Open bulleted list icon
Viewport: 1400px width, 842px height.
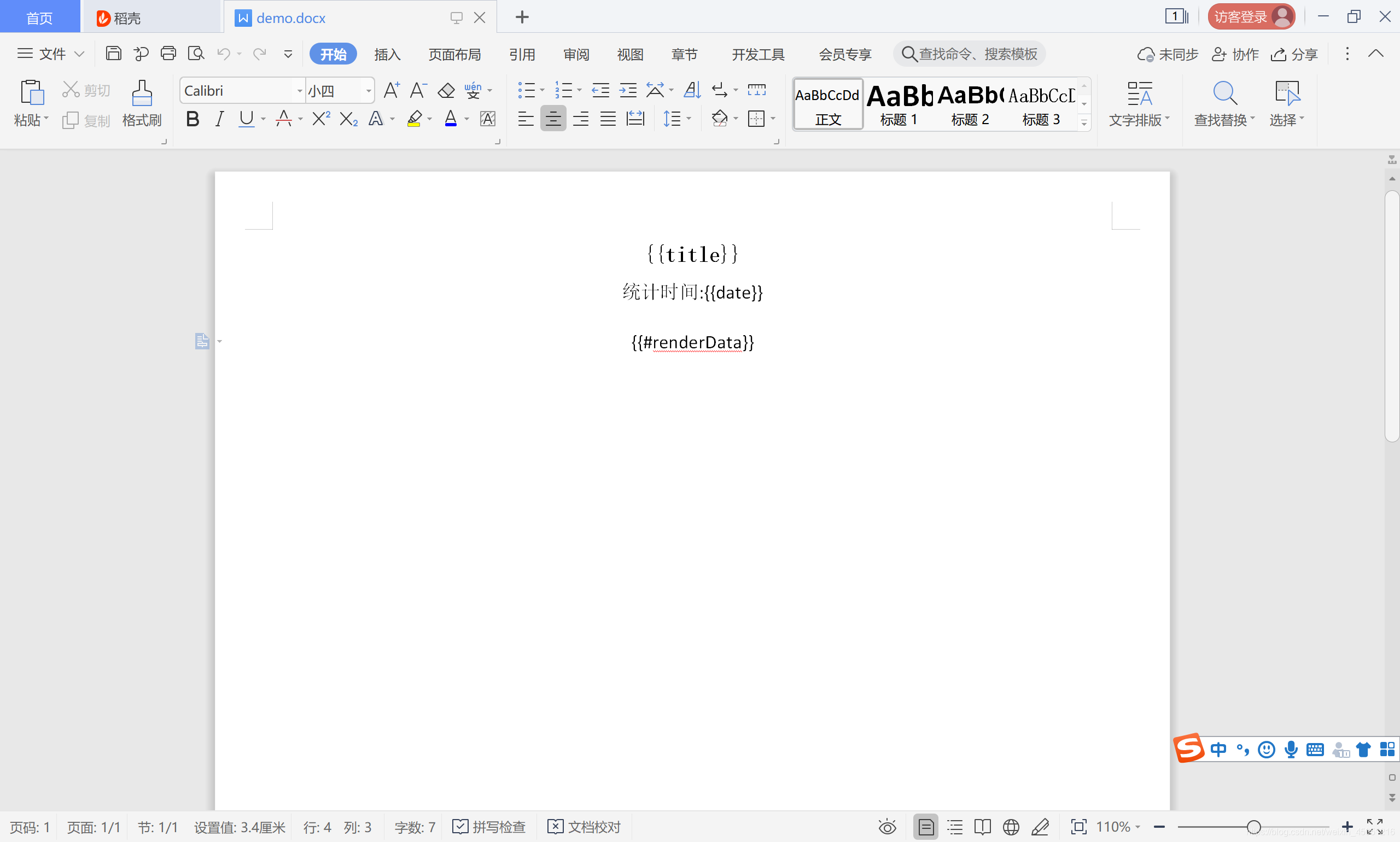click(x=526, y=90)
